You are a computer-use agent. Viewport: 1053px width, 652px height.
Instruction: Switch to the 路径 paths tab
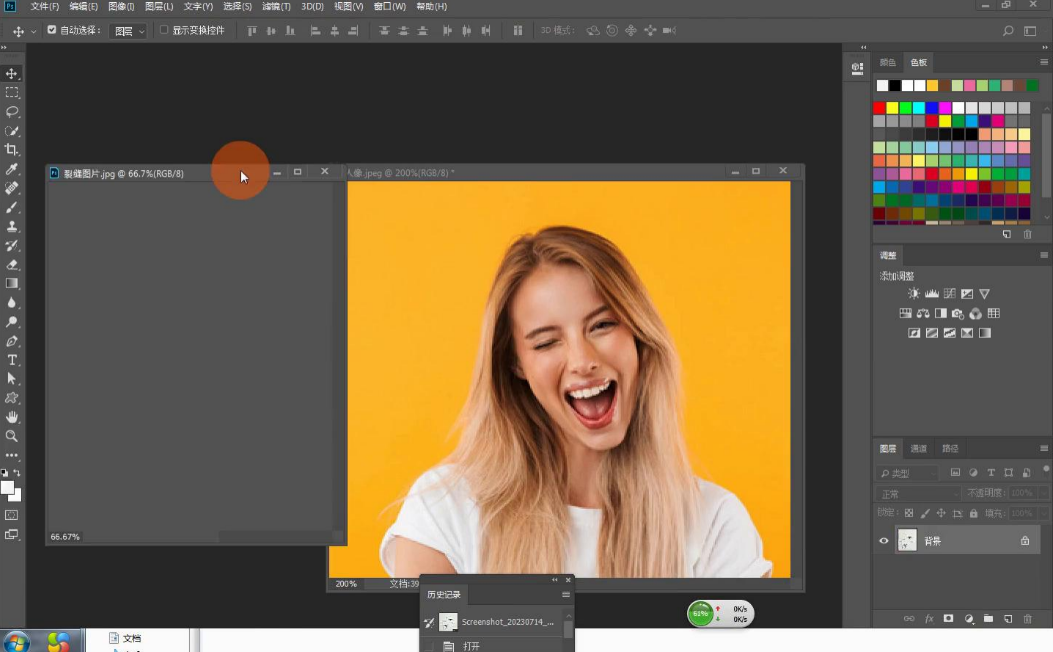(x=950, y=449)
